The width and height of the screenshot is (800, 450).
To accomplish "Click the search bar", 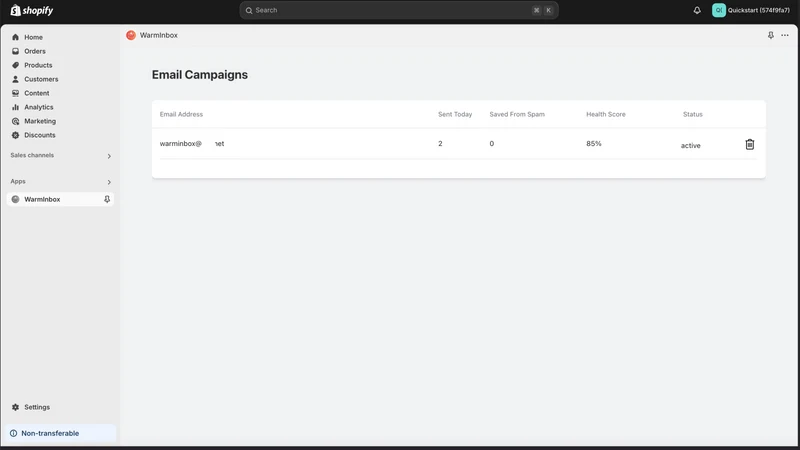I will point(398,10).
